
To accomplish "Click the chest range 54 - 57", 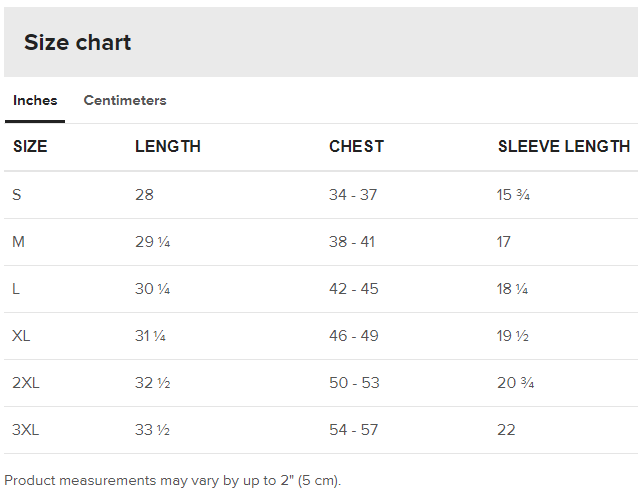I will tap(354, 430).
